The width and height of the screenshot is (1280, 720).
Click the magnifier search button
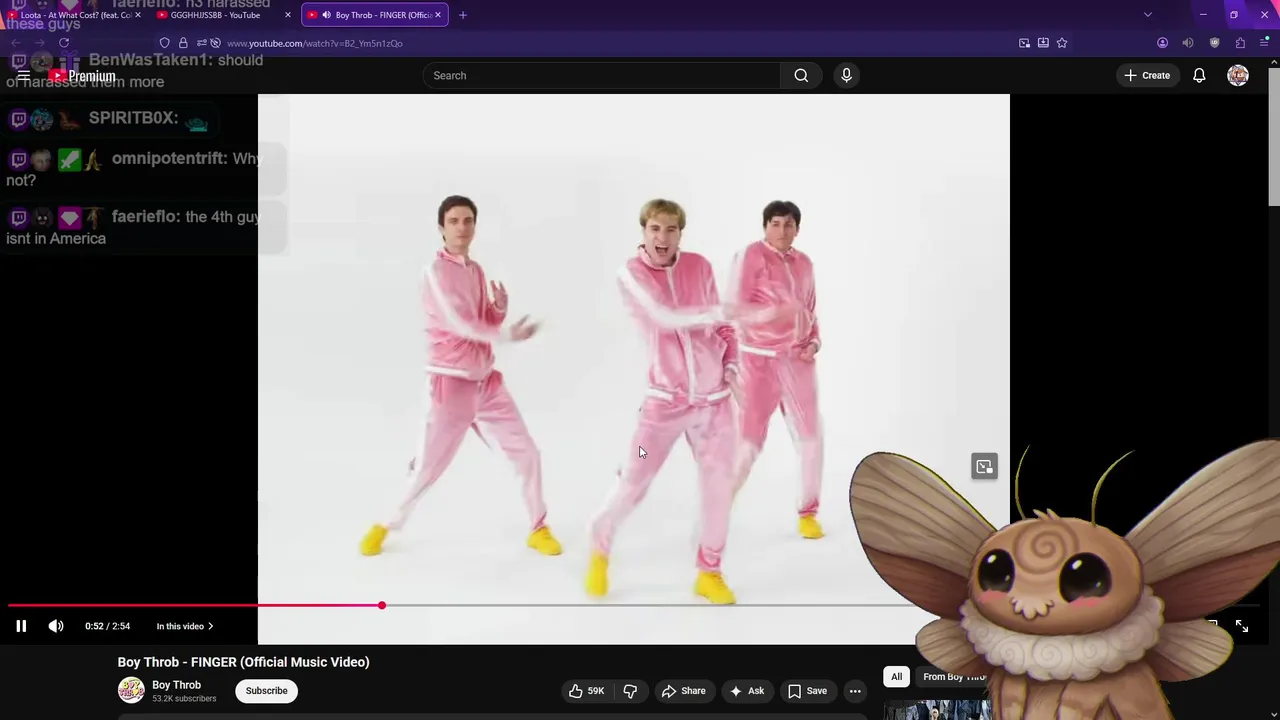[801, 75]
